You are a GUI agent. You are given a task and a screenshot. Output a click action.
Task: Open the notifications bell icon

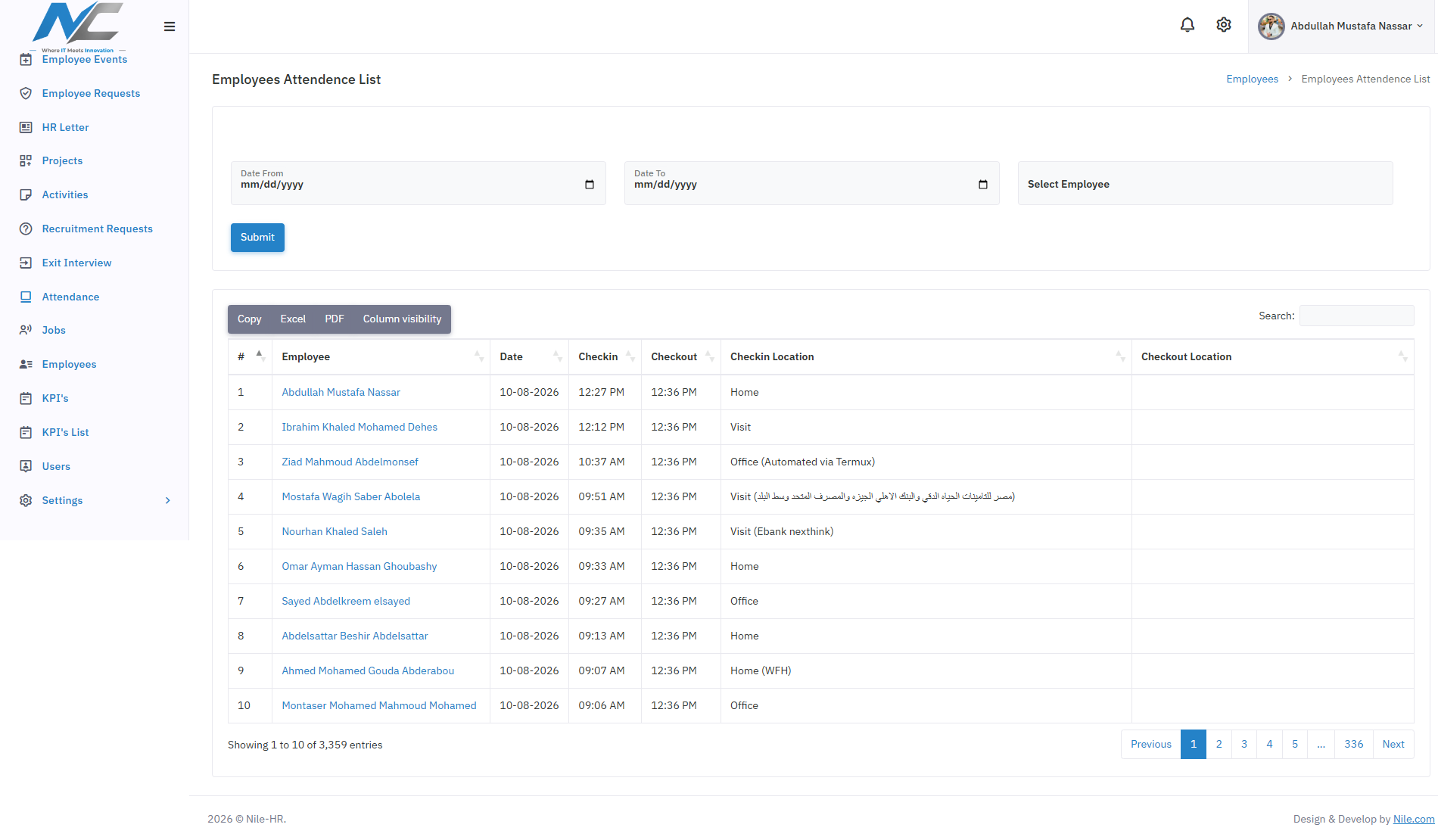point(1187,25)
